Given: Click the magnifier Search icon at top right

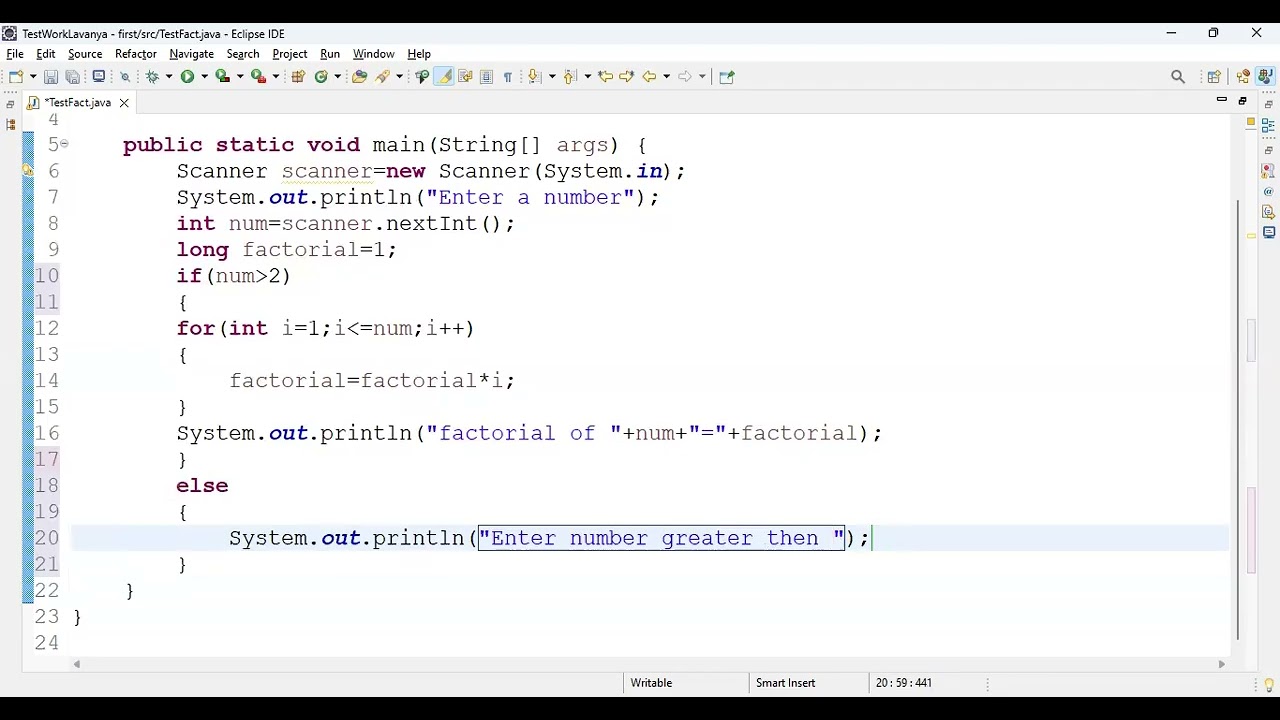Looking at the screenshot, I should pyautogui.click(x=1178, y=76).
